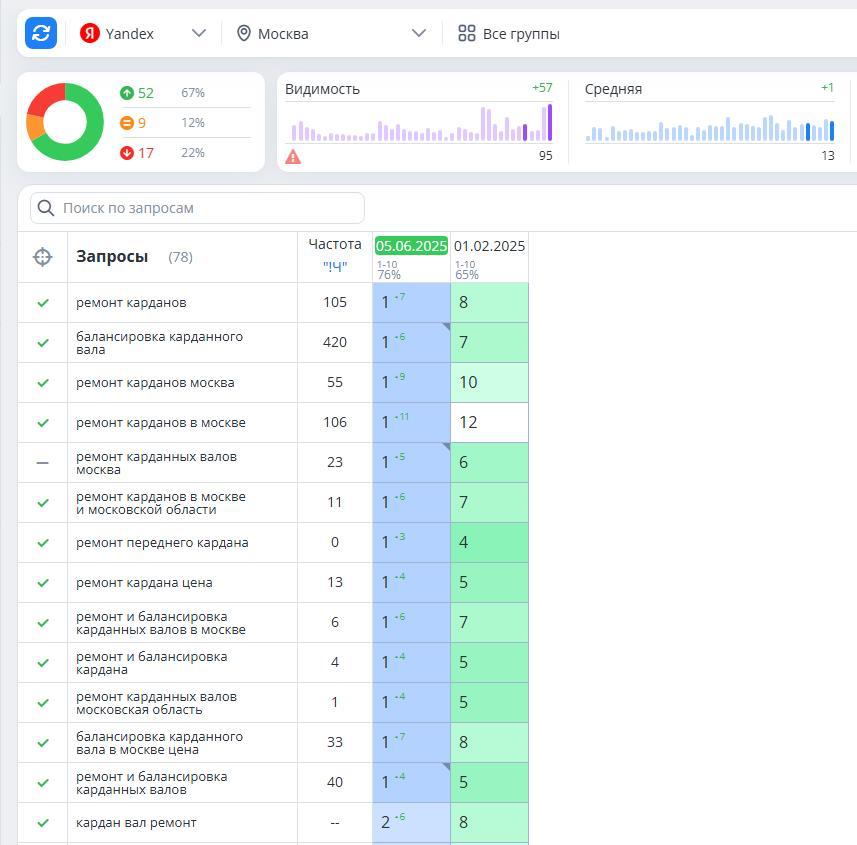
Task: Open the query ремонт карданов
Action: pyautogui.click(x=131, y=302)
